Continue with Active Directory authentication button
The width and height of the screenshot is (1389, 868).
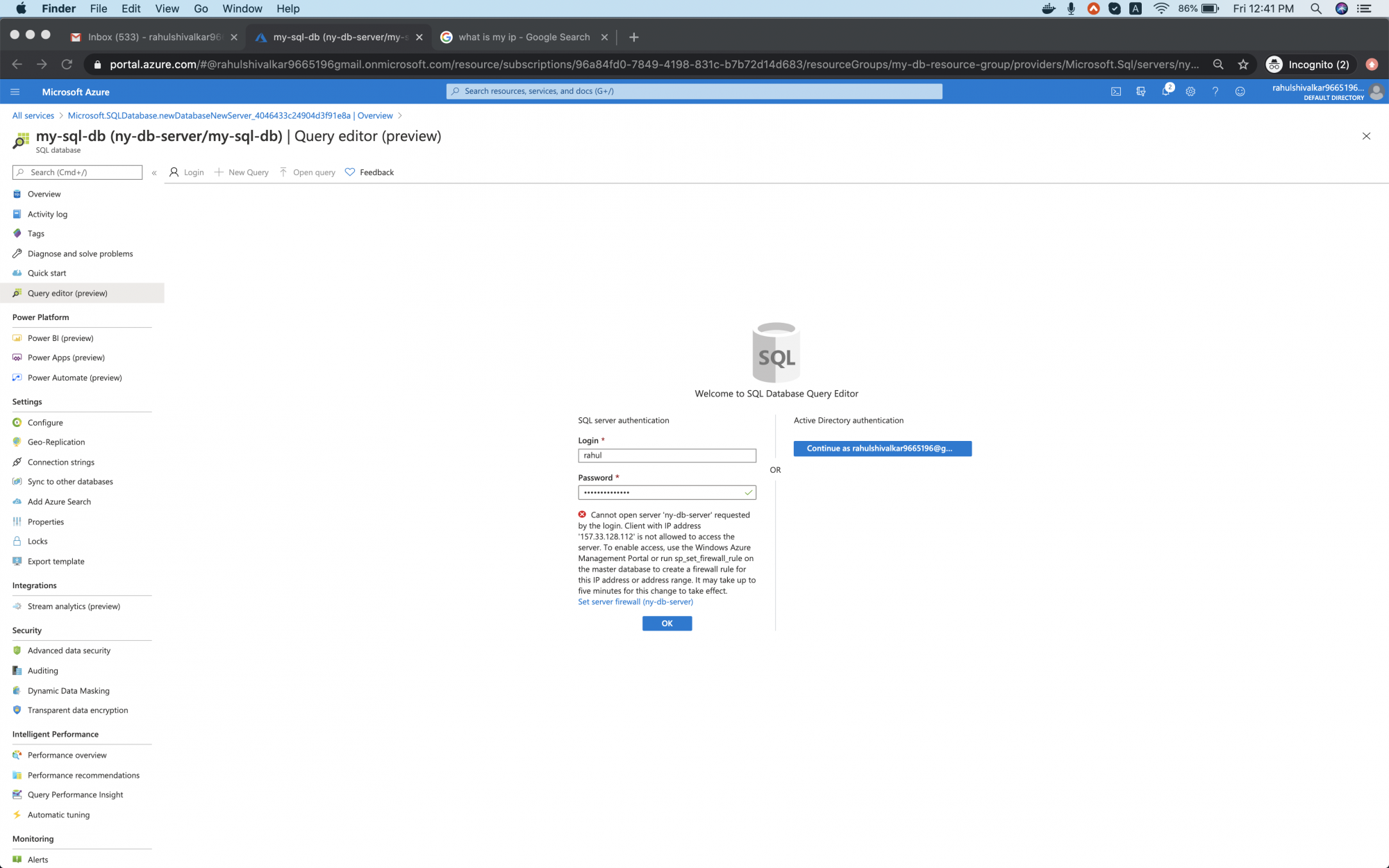tap(882, 449)
